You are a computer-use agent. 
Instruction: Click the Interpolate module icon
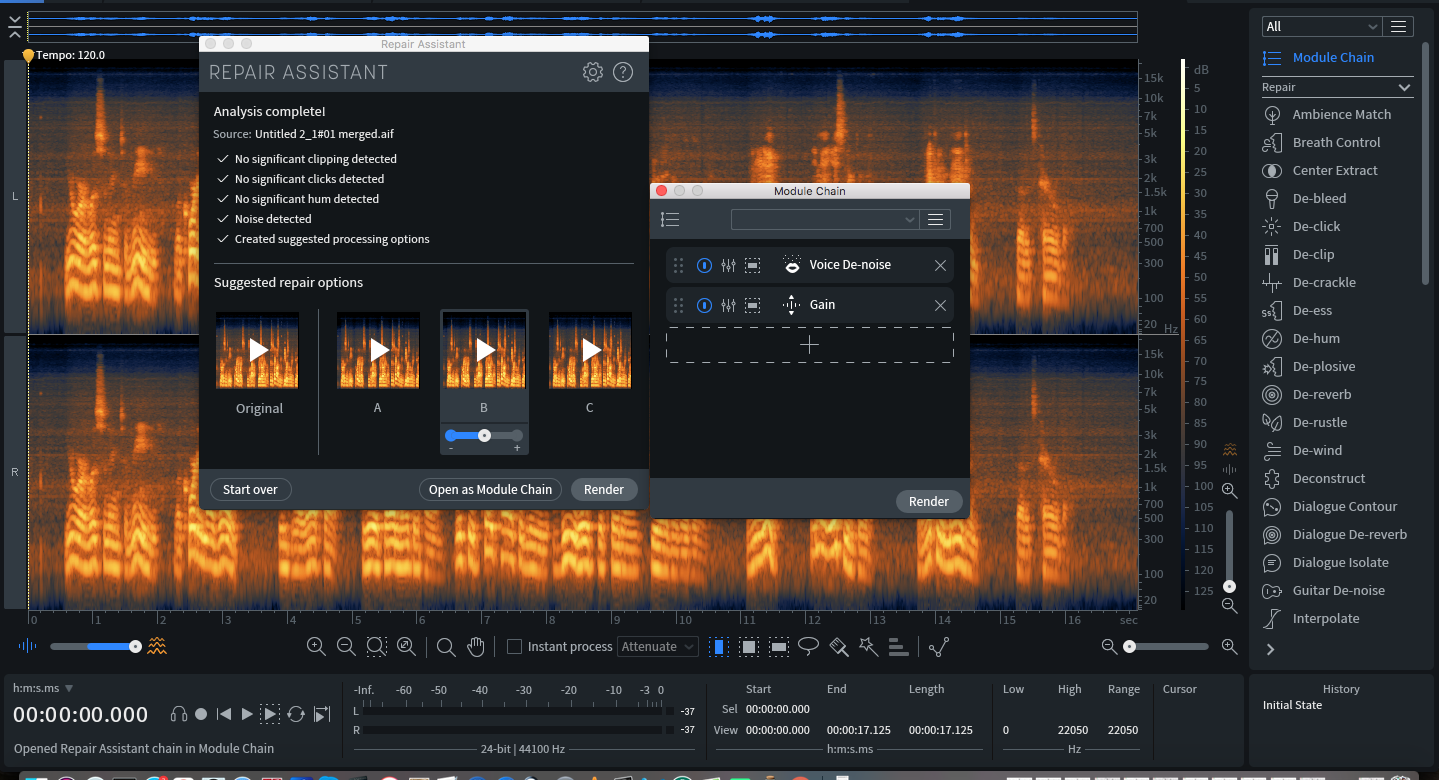pyautogui.click(x=1272, y=619)
